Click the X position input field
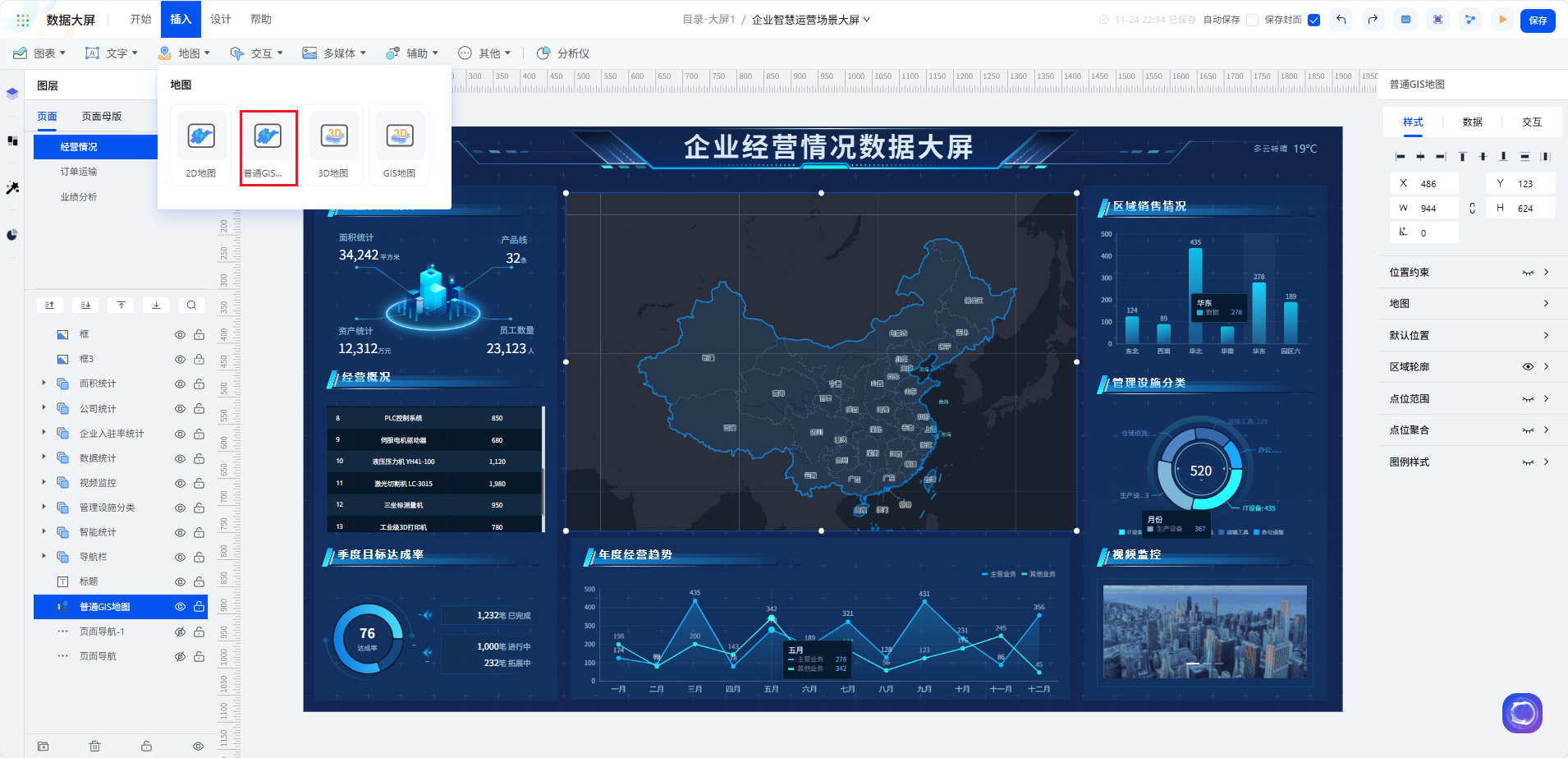This screenshot has height=758, width=1568. 1424,184
